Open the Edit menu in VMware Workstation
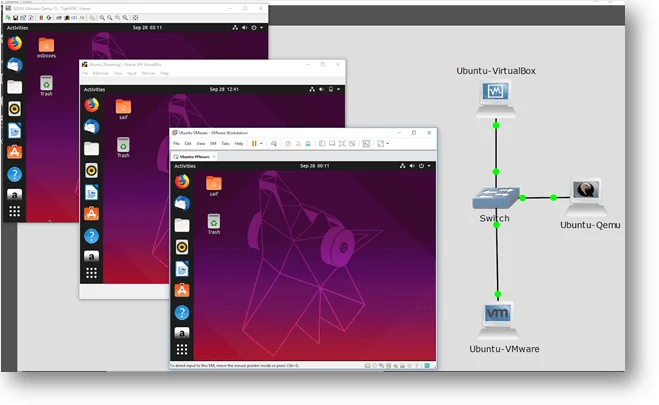The width and height of the screenshot is (659, 405). [x=188, y=144]
